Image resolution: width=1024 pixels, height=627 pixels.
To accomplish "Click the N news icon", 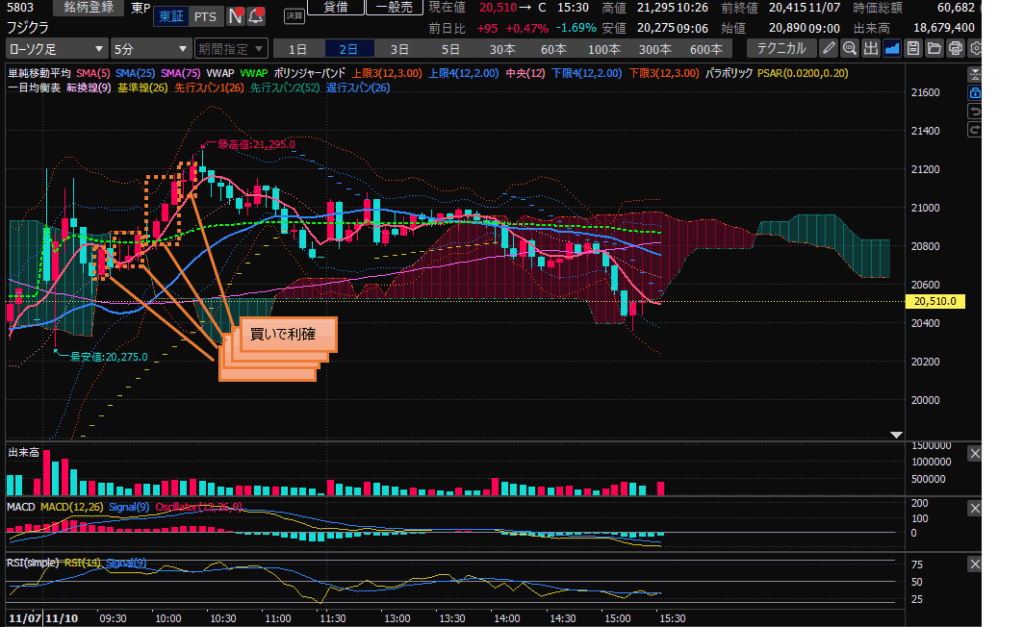I will [x=235, y=16].
